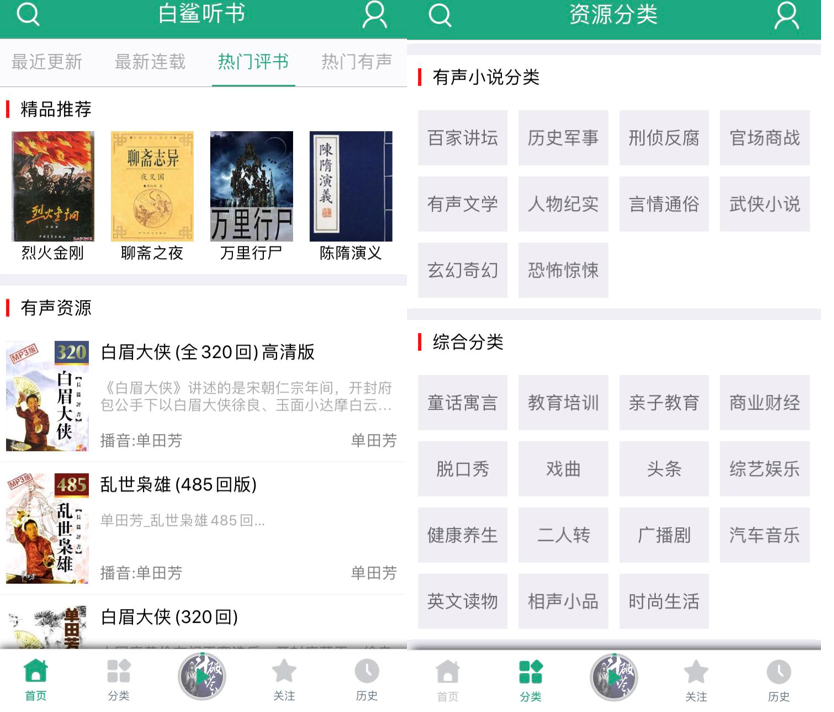Open the 烈火金刚 book cover
This screenshot has width=834, height=712.
(x=53, y=186)
